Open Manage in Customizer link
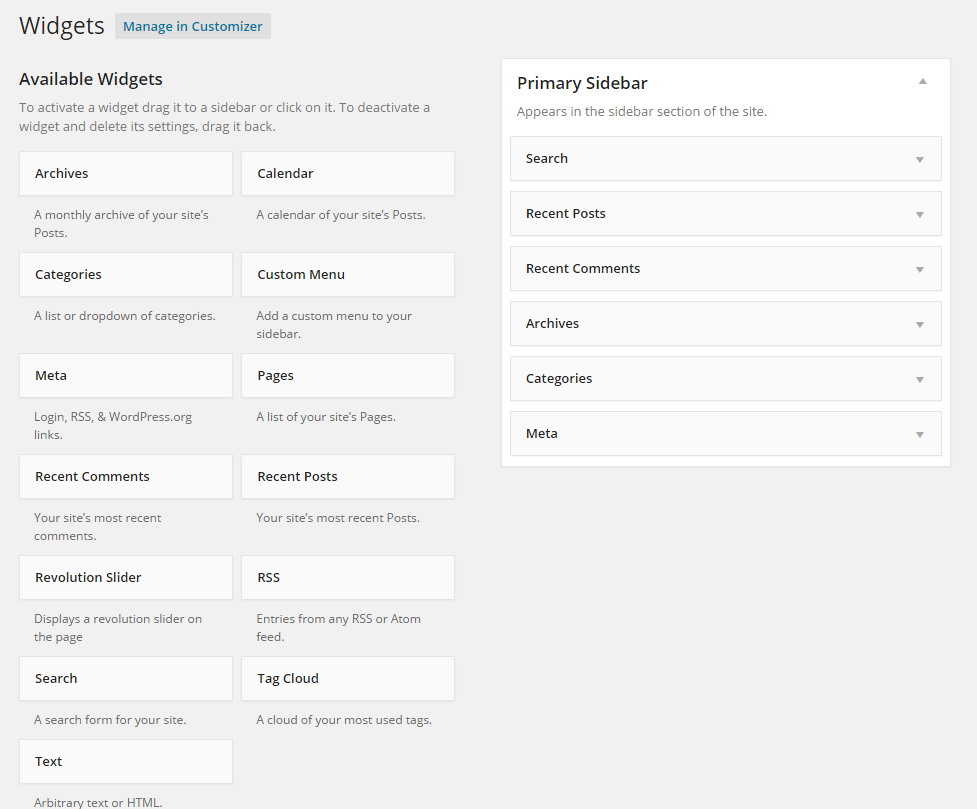 point(193,26)
